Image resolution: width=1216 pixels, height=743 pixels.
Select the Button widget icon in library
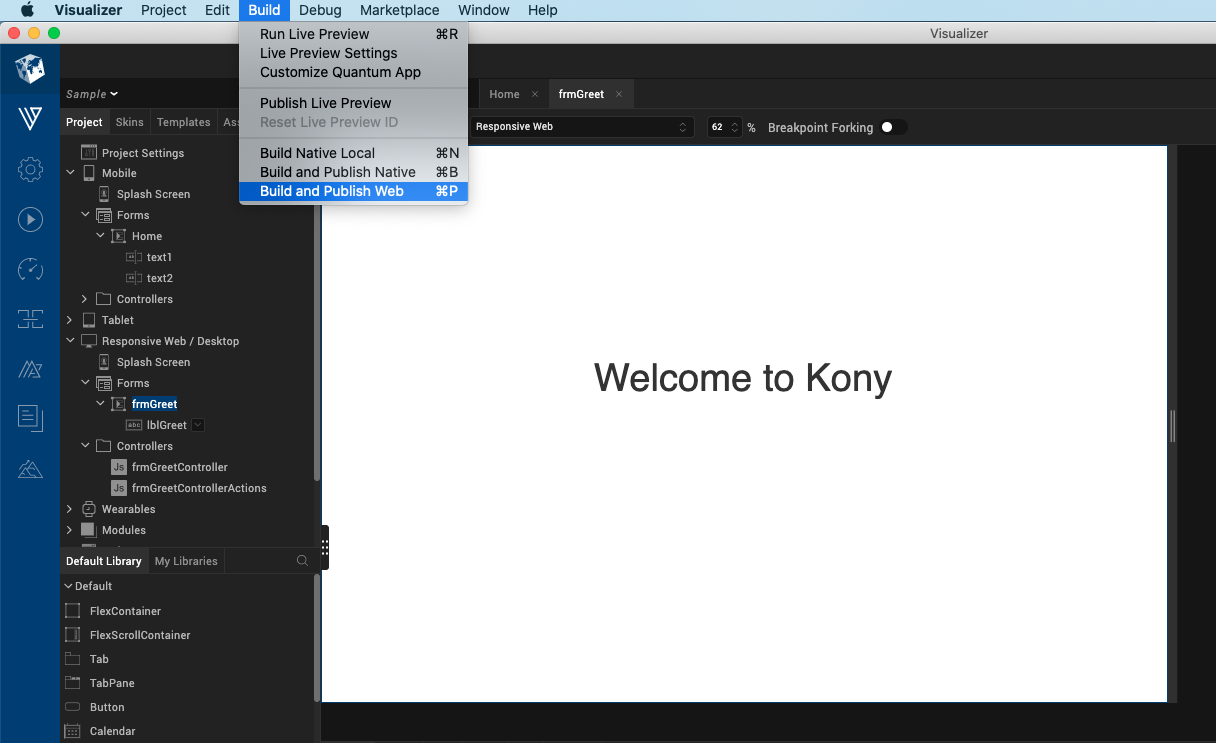coord(72,707)
